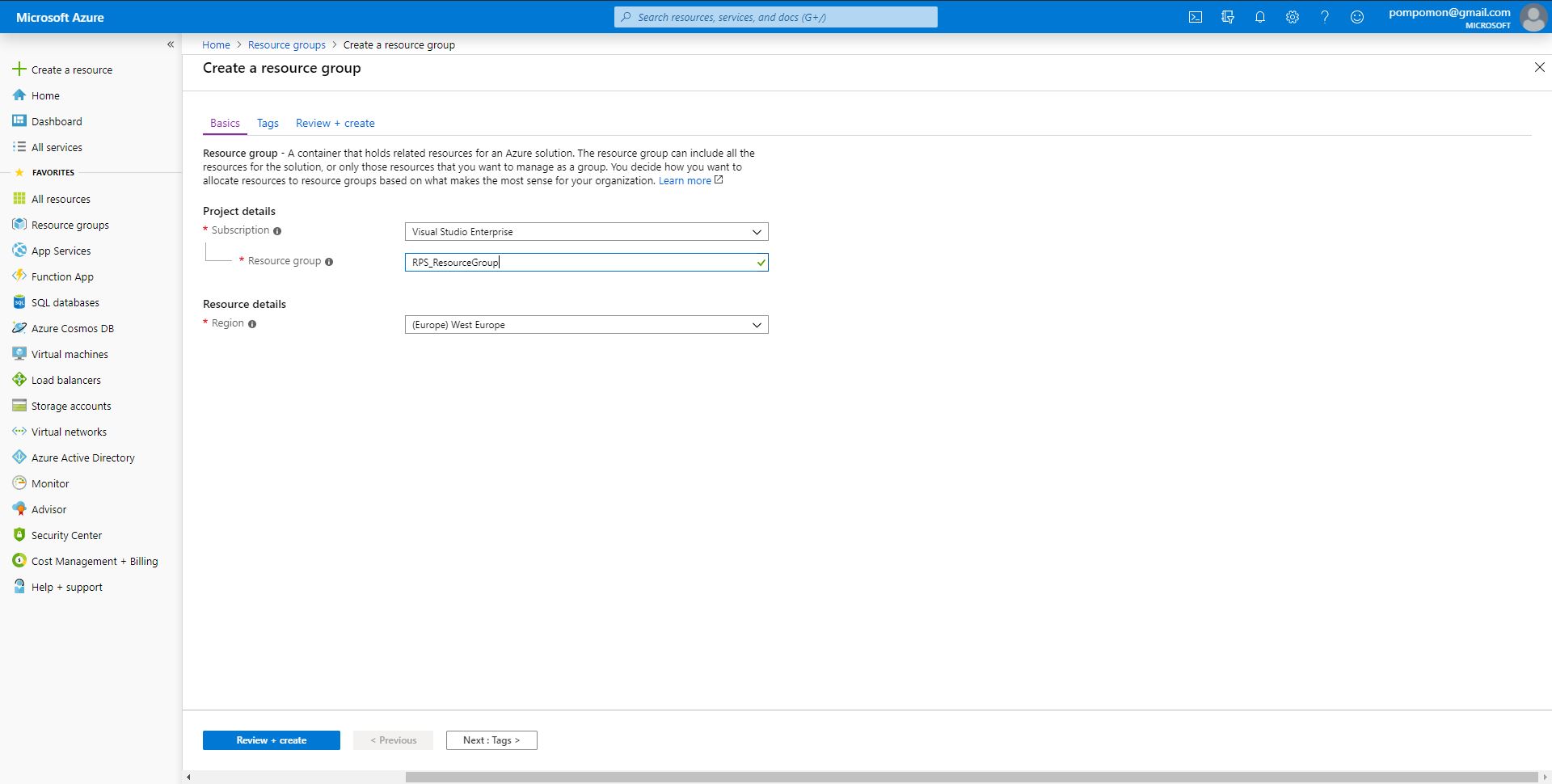Go to Resource groups in the breadcrumb

tap(287, 45)
